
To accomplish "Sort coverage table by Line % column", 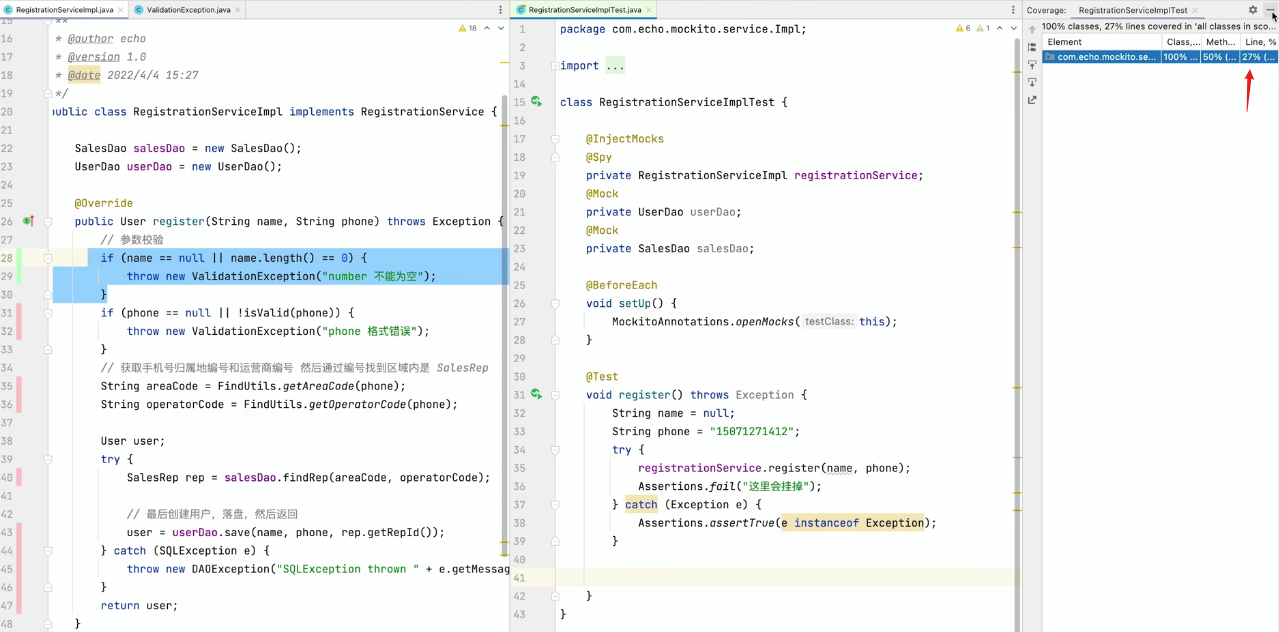I will pyautogui.click(x=1259, y=42).
